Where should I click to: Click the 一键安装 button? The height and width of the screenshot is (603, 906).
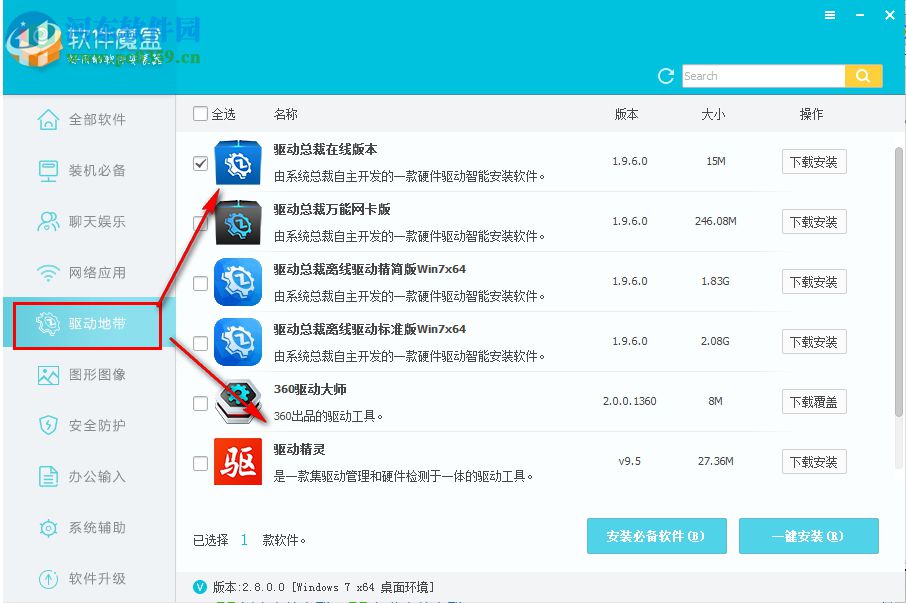tap(808, 535)
